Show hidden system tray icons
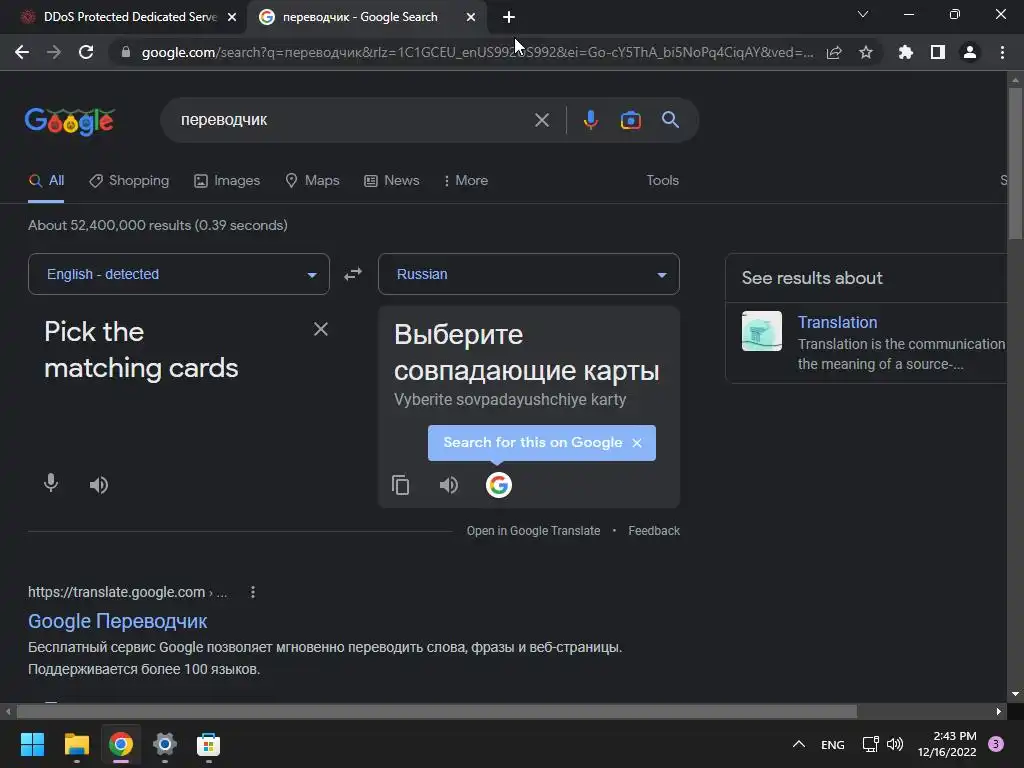The image size is (1024, 768). point(798,744)
